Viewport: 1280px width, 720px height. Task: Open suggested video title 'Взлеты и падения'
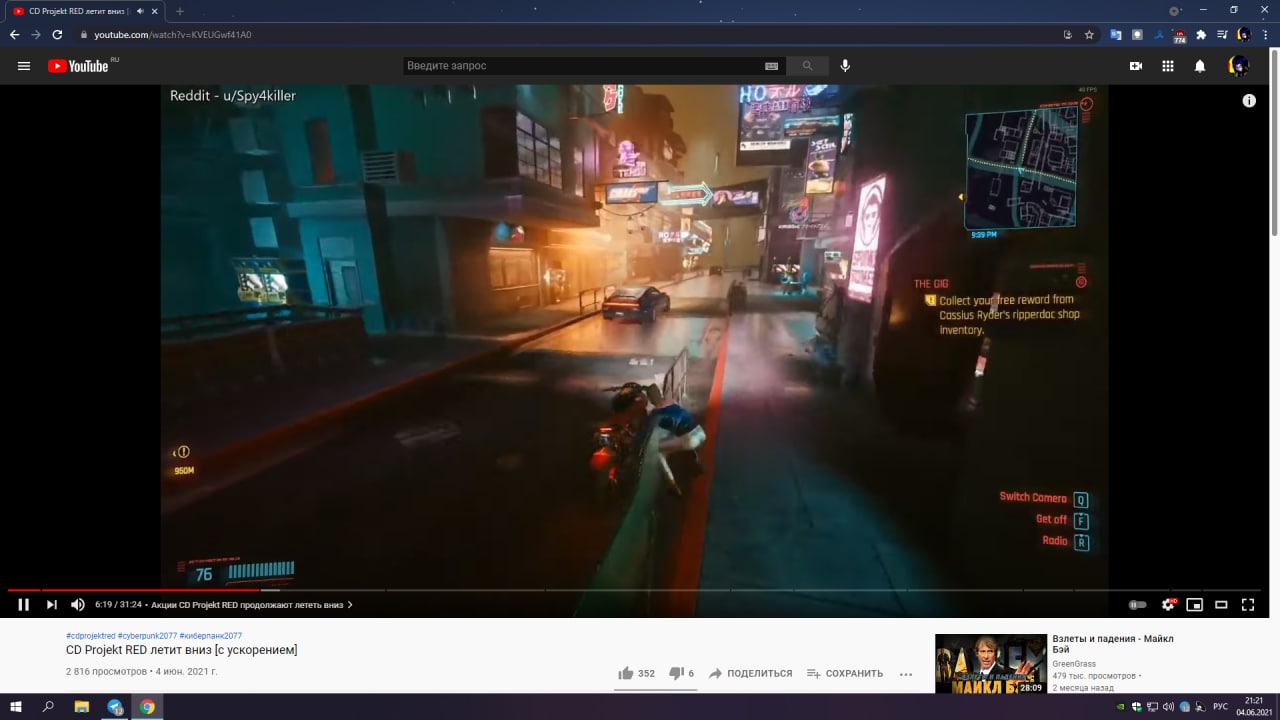point(1112,644)
